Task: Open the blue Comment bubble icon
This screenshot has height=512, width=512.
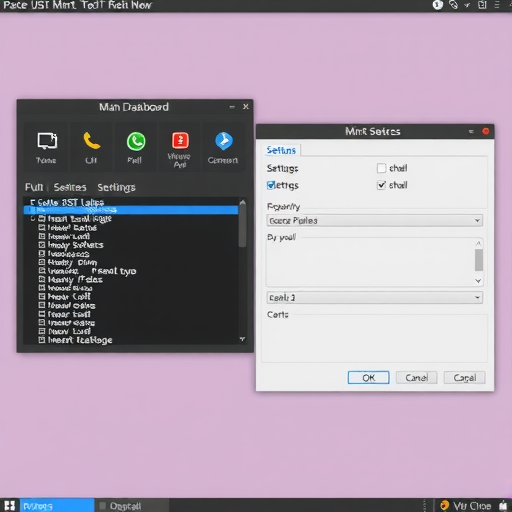Action: click(224, 141)
